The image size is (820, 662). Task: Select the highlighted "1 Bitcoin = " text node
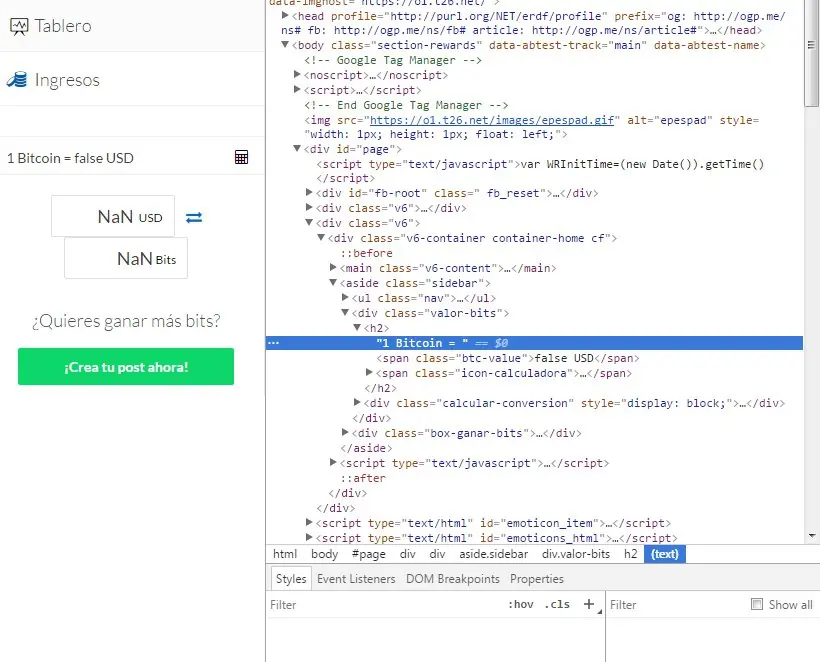pos(534,343)
